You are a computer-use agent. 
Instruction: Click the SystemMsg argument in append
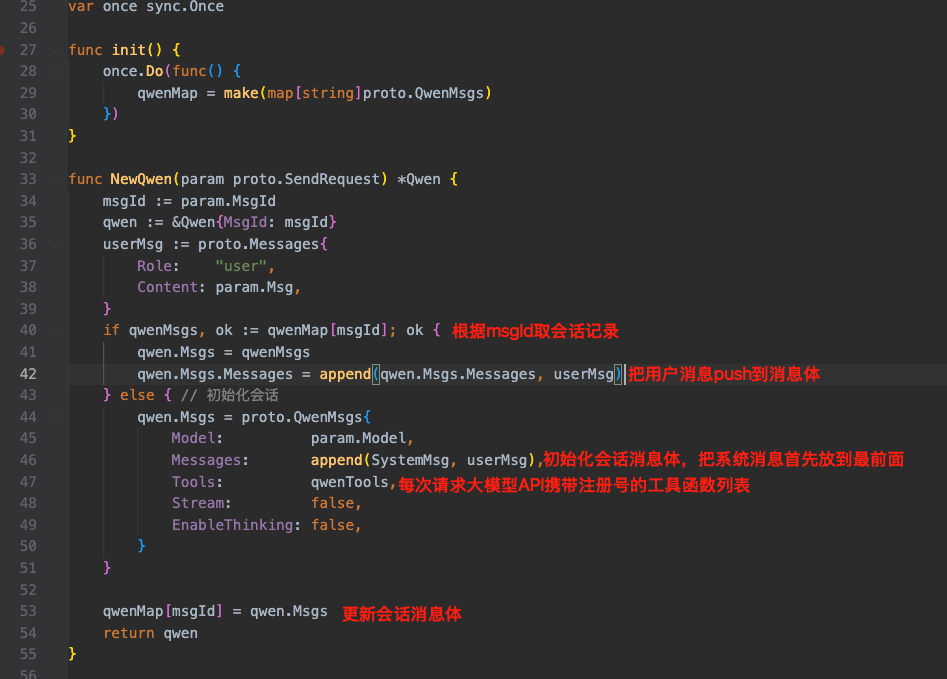[410, 460]
